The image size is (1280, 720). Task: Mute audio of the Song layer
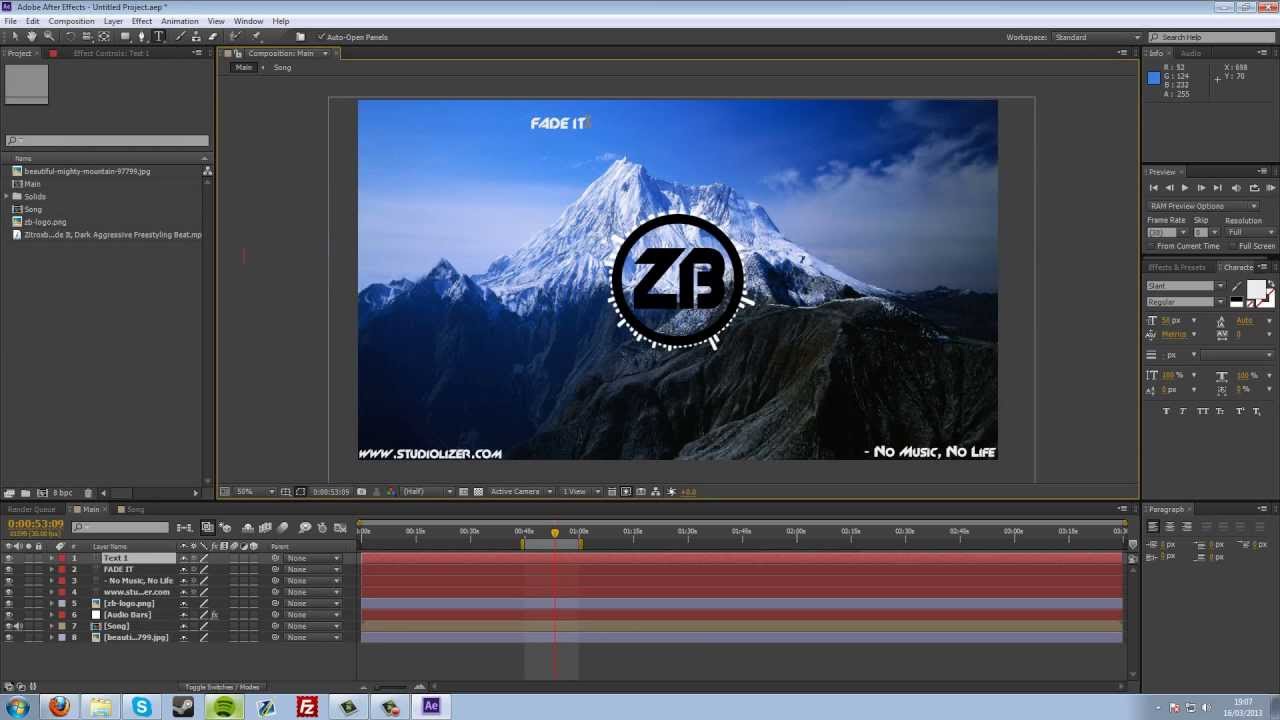pos(18,626)
